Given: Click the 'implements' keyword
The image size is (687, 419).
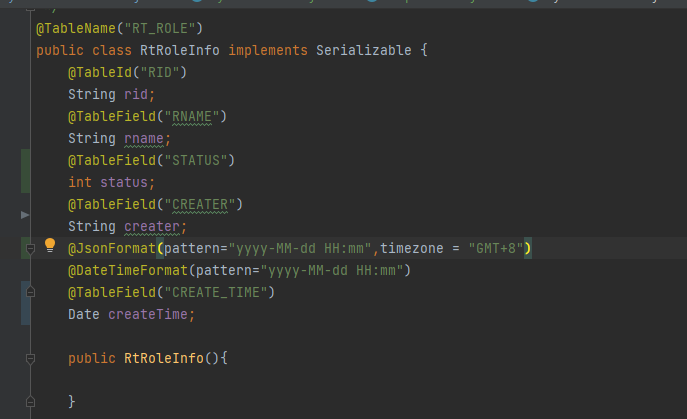Looking at the screenshot, I should [x=268, y=50].
